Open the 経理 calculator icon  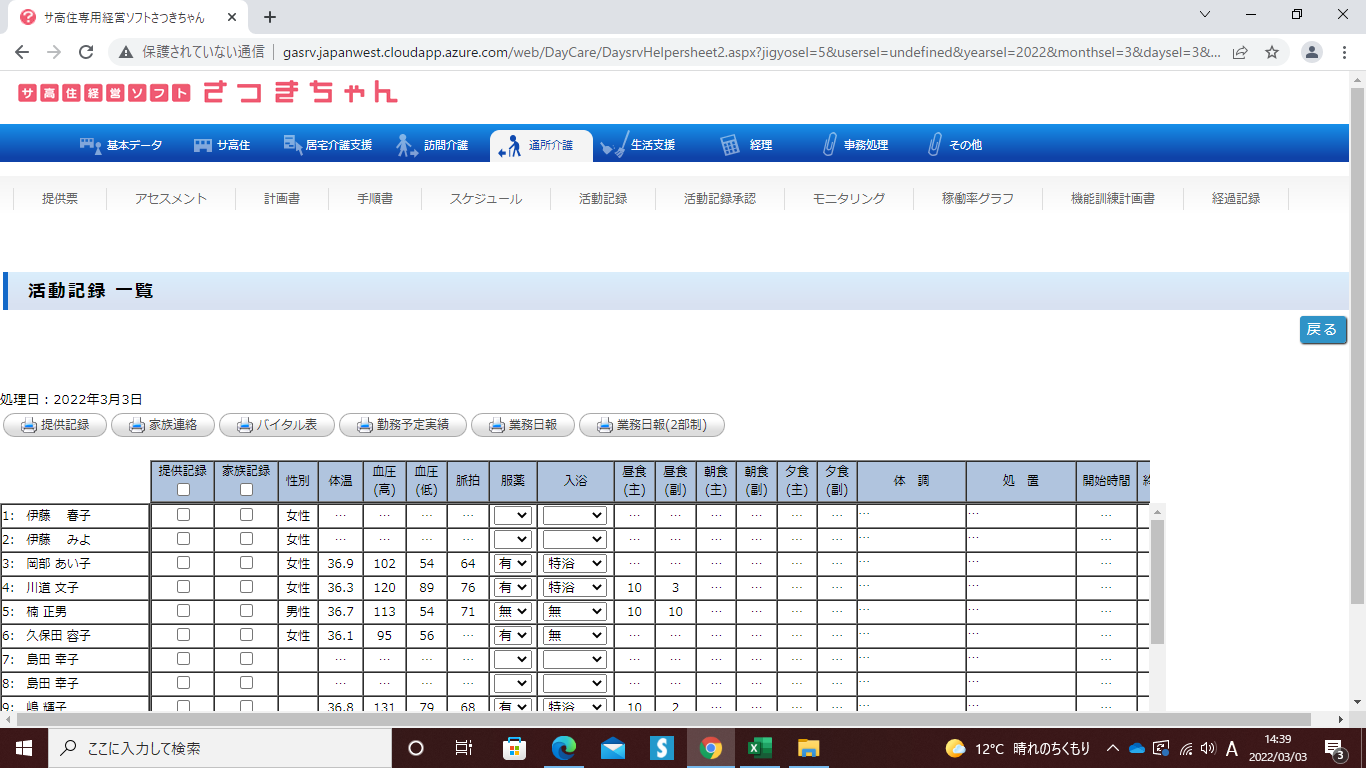(731, 145)
